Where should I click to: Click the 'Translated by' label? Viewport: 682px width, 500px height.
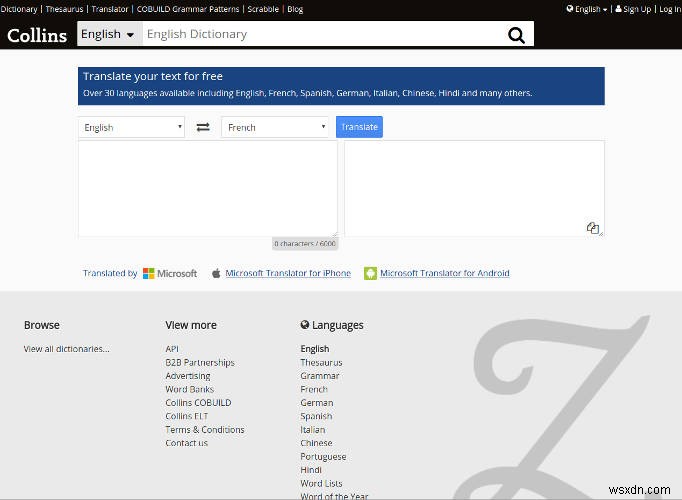click(110, 273)
